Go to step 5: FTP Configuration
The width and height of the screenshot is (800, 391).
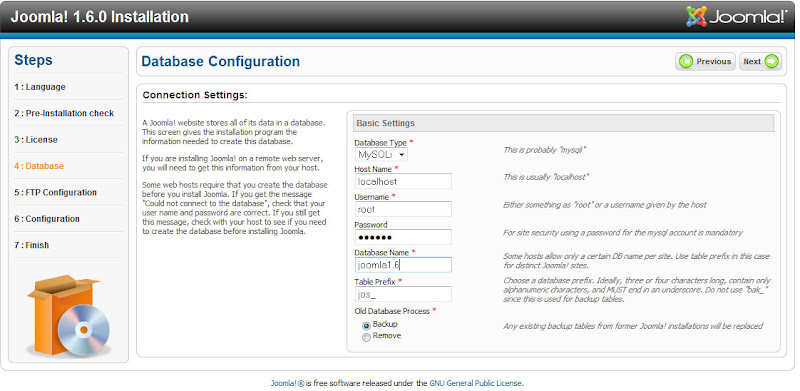pos(55,192)
